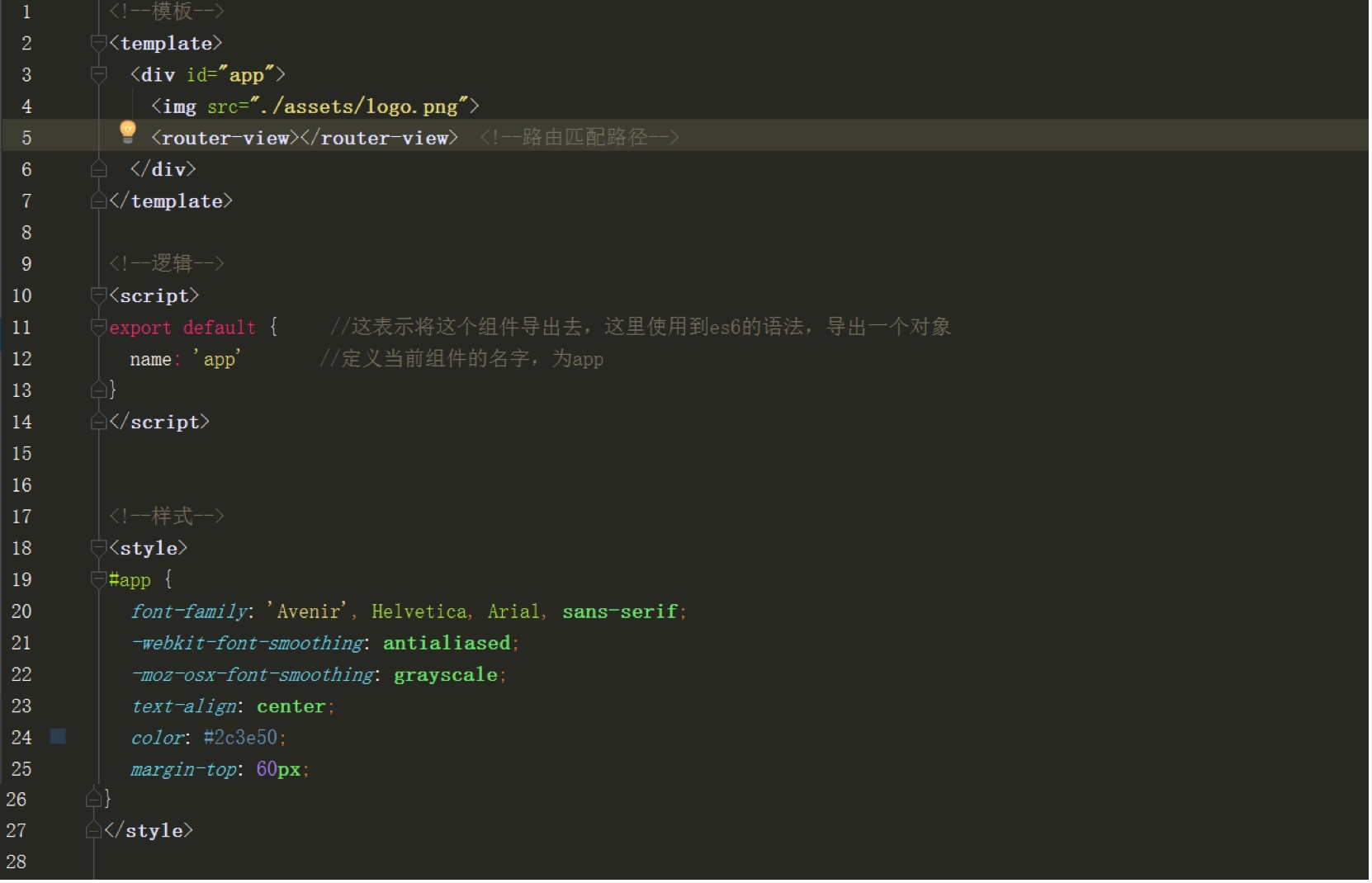
Task: Click the 'text-align' property name
Action: pos(184,706)
